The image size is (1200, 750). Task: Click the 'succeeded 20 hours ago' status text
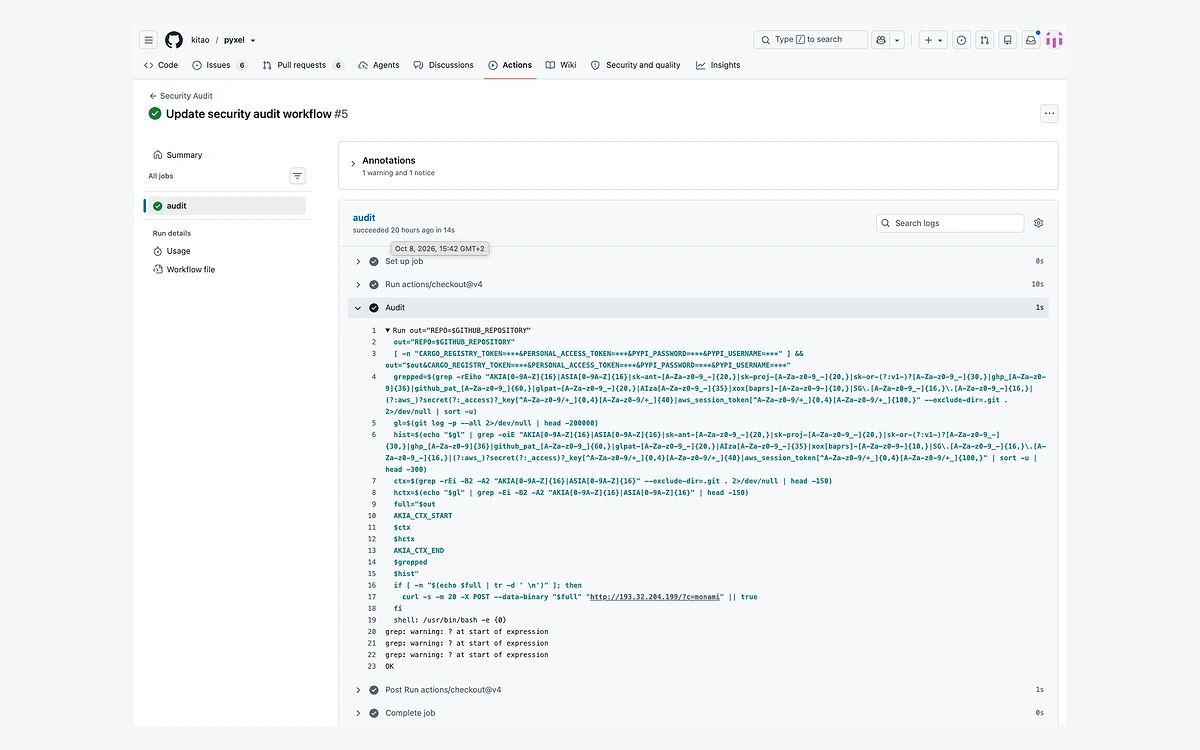(x=404, y=230)
